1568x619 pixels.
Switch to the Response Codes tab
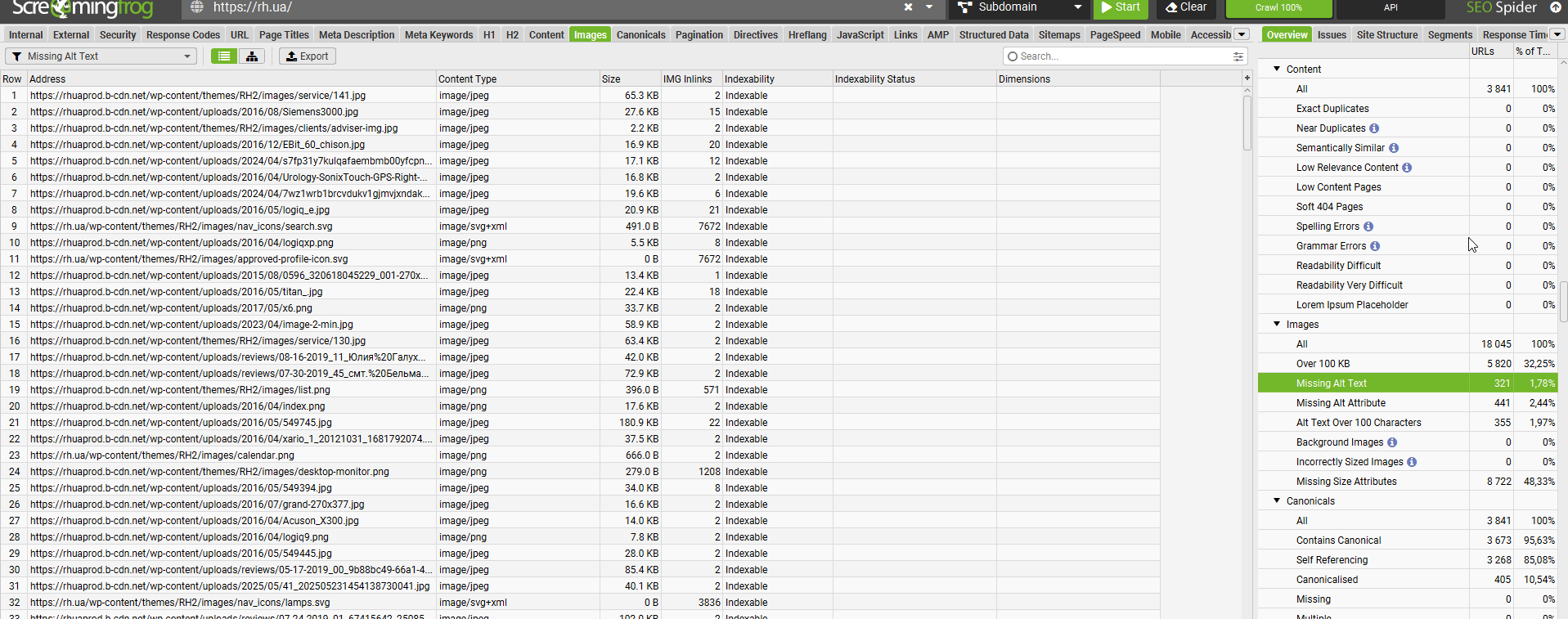[183, 35]
